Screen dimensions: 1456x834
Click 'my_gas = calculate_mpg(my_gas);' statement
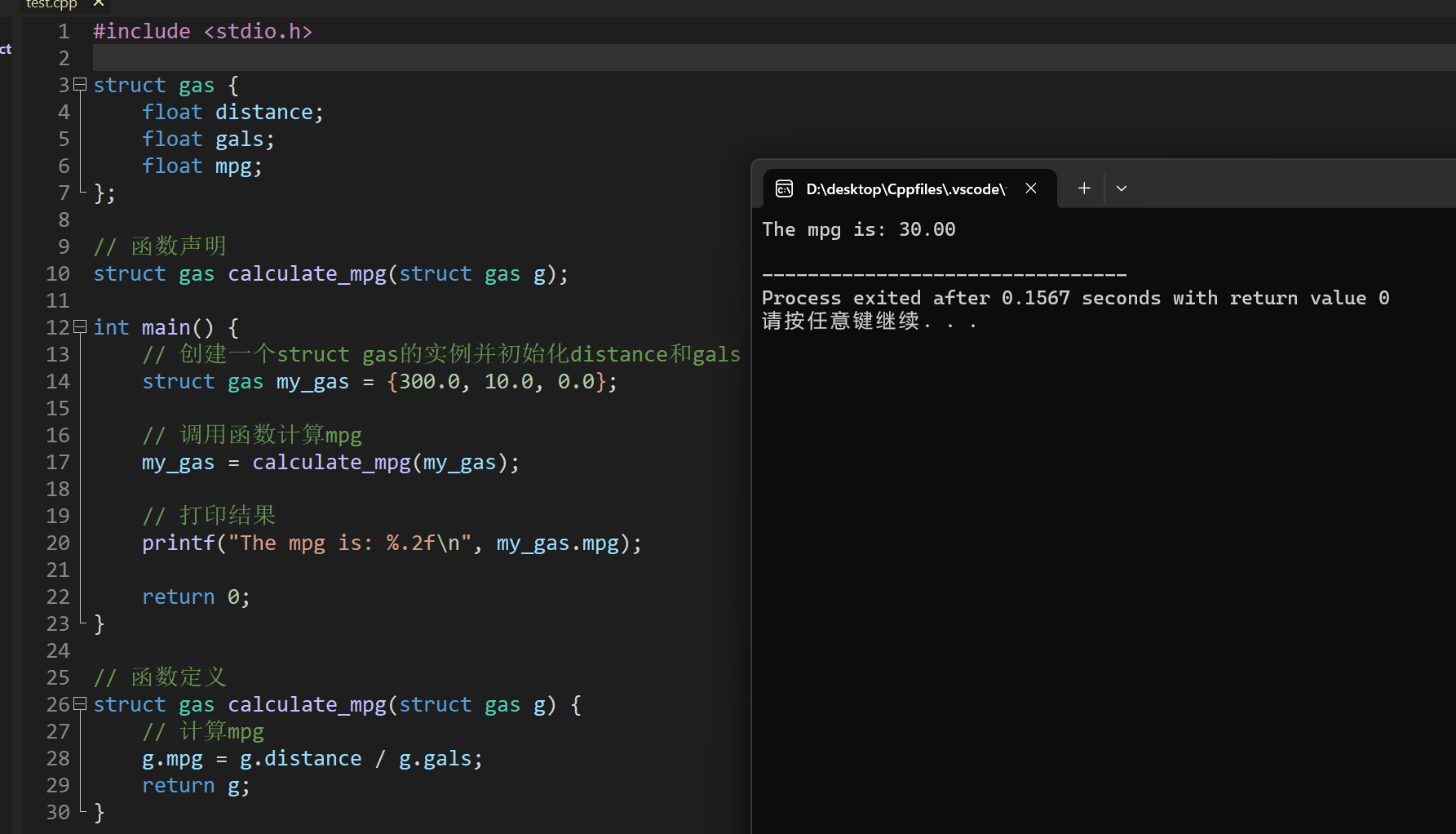click(x=330, y=463)
